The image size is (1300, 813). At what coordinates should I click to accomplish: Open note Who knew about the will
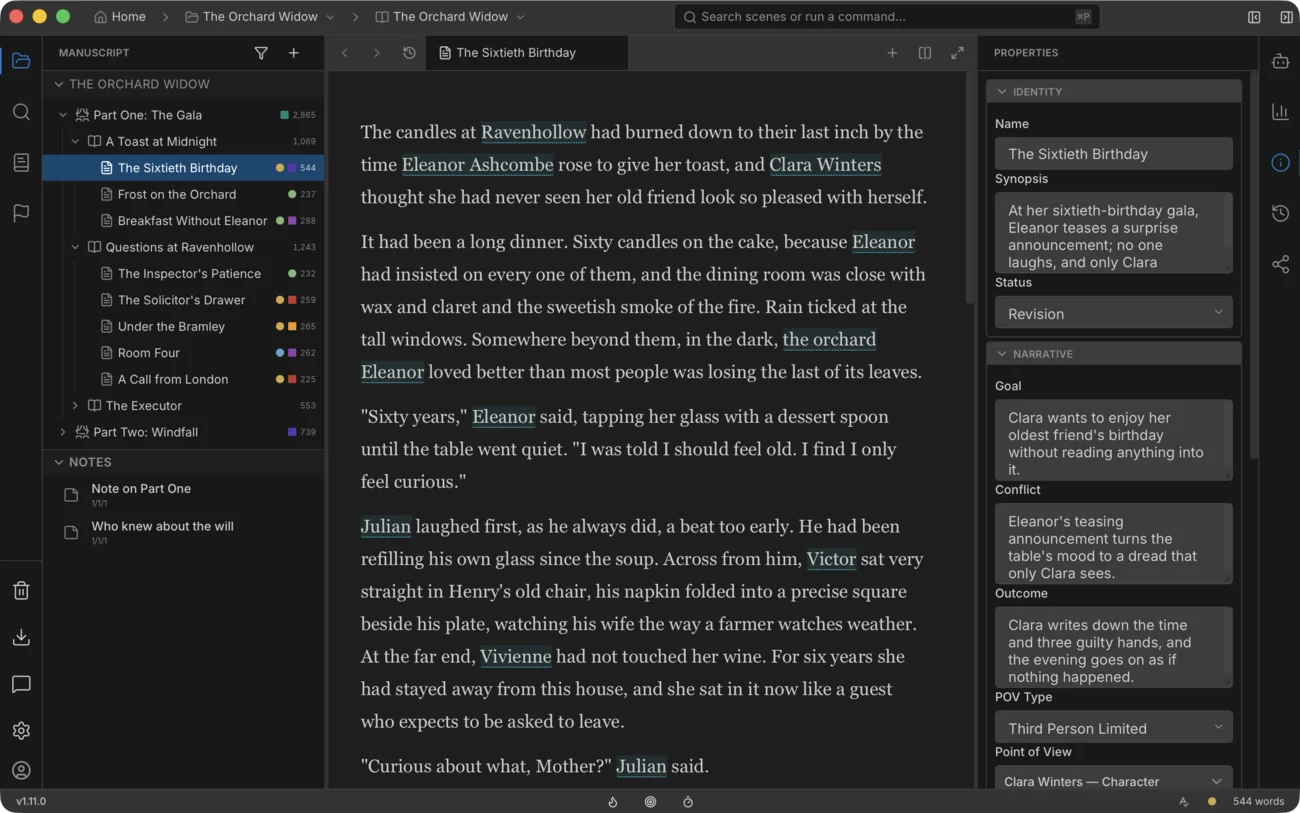(162, 526)
